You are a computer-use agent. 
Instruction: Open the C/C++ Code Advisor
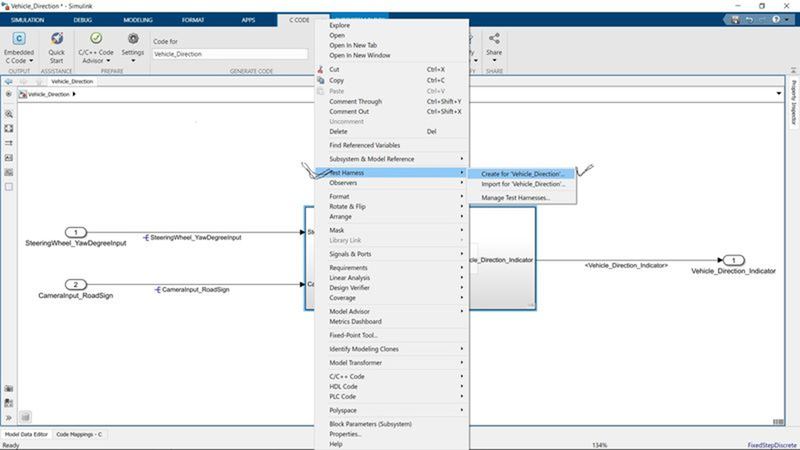click(x=96, y=48)
